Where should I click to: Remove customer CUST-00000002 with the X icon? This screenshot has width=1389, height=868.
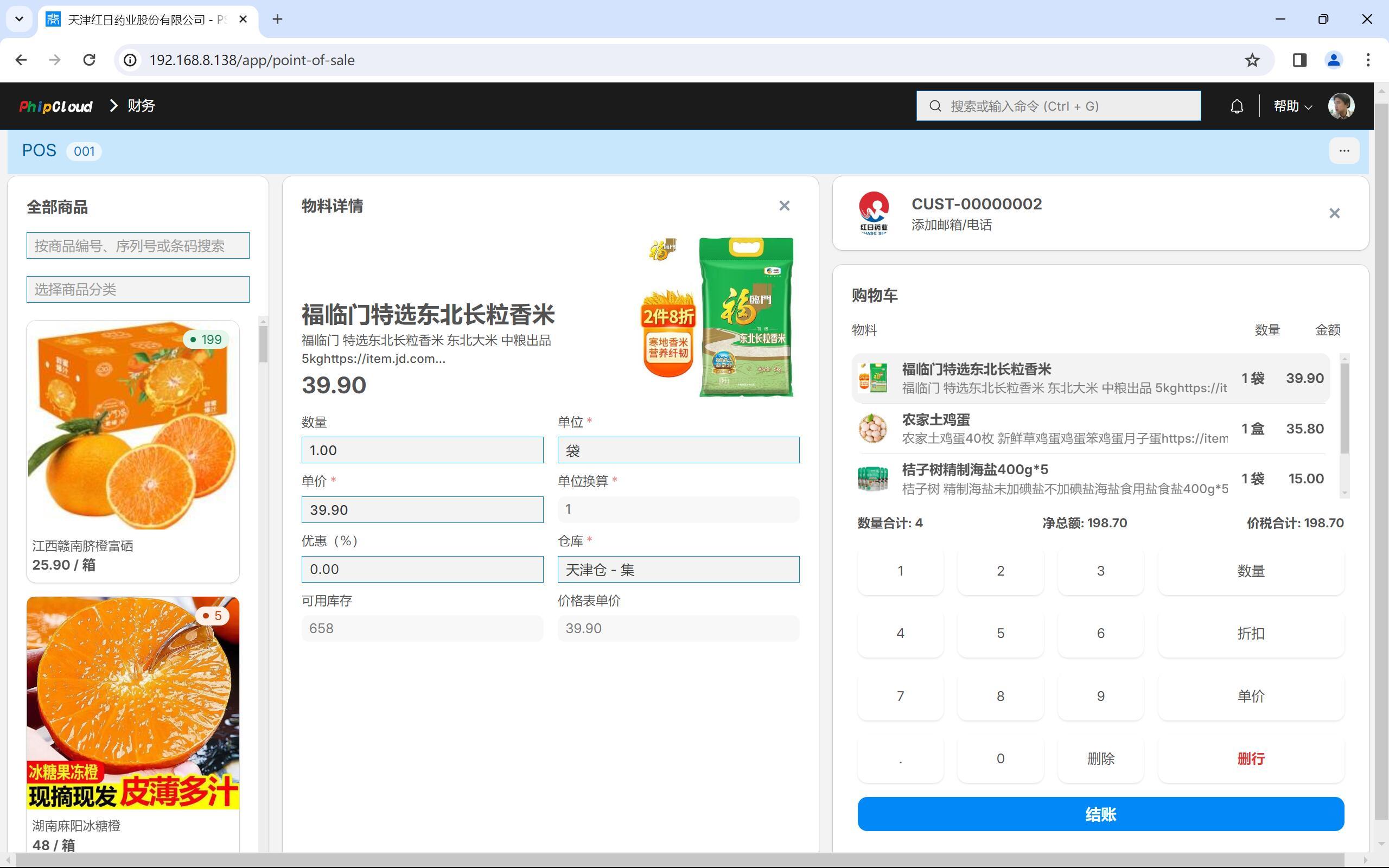coord(1334,214)
